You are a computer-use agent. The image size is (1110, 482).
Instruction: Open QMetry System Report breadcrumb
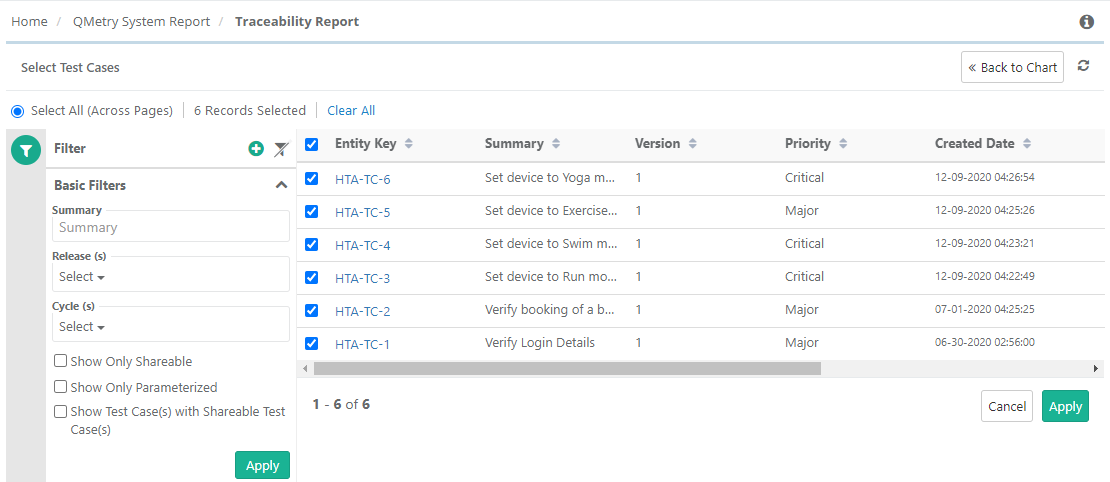click(x=141, y=22)
